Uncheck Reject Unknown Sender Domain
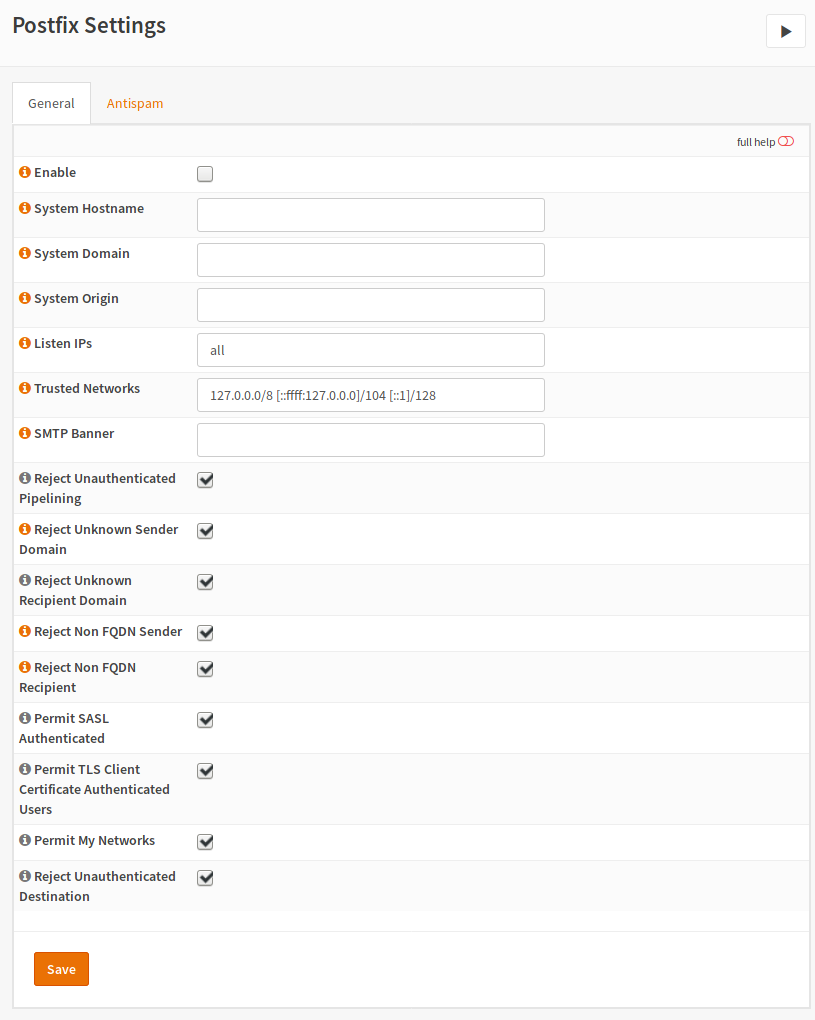Screen dimensions: 815x1020 205,531
